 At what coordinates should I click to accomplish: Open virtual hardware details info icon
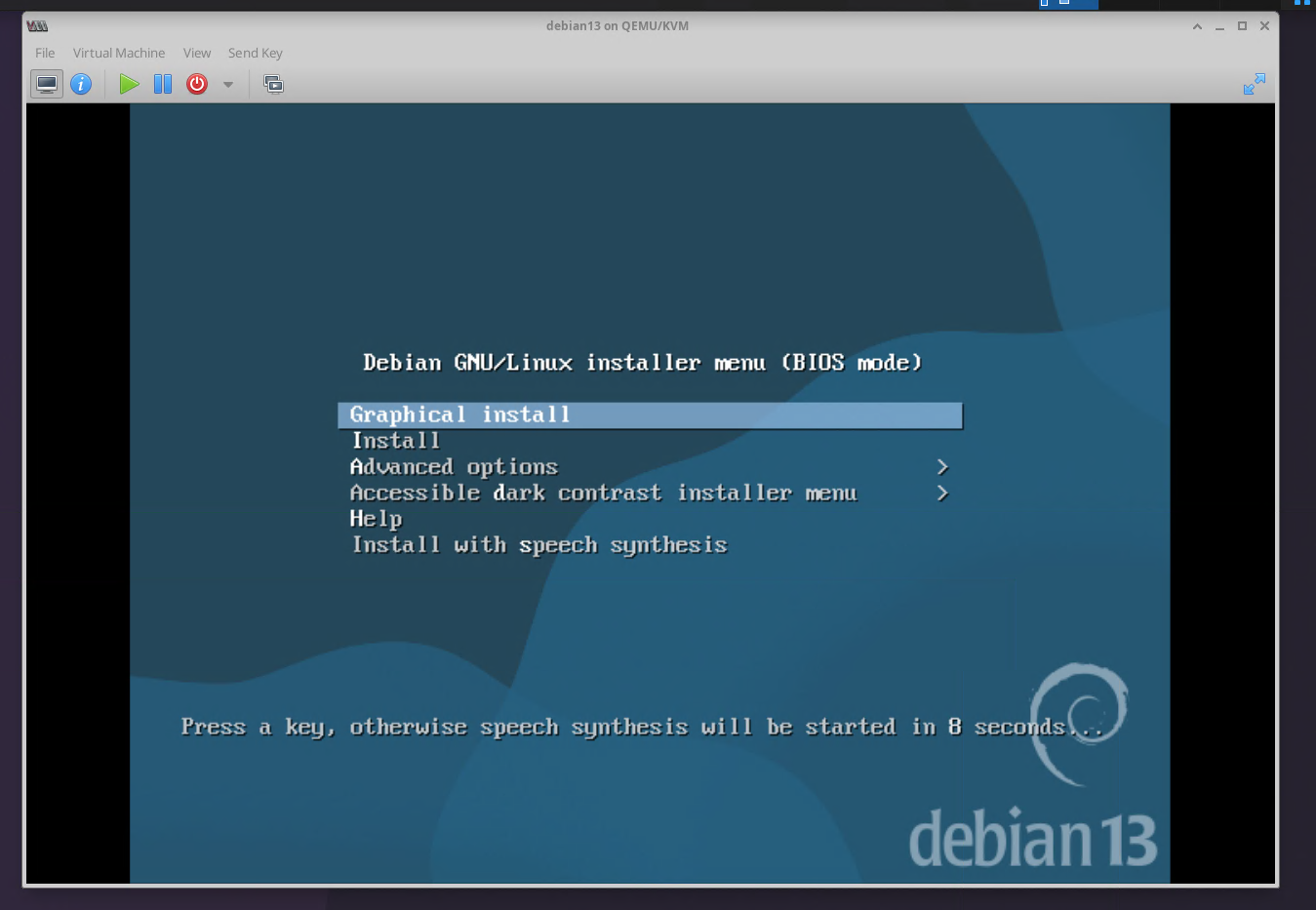[x=81, y=84]
